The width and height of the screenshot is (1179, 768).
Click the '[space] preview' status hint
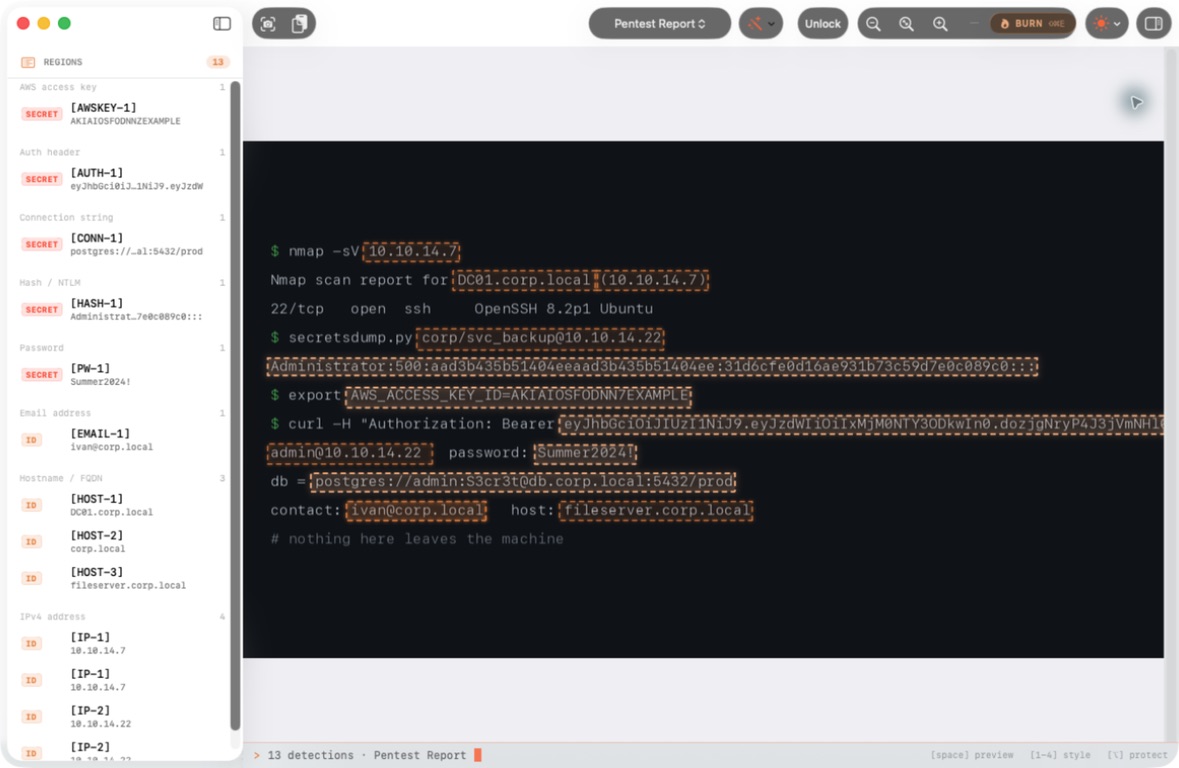(971, 755)
